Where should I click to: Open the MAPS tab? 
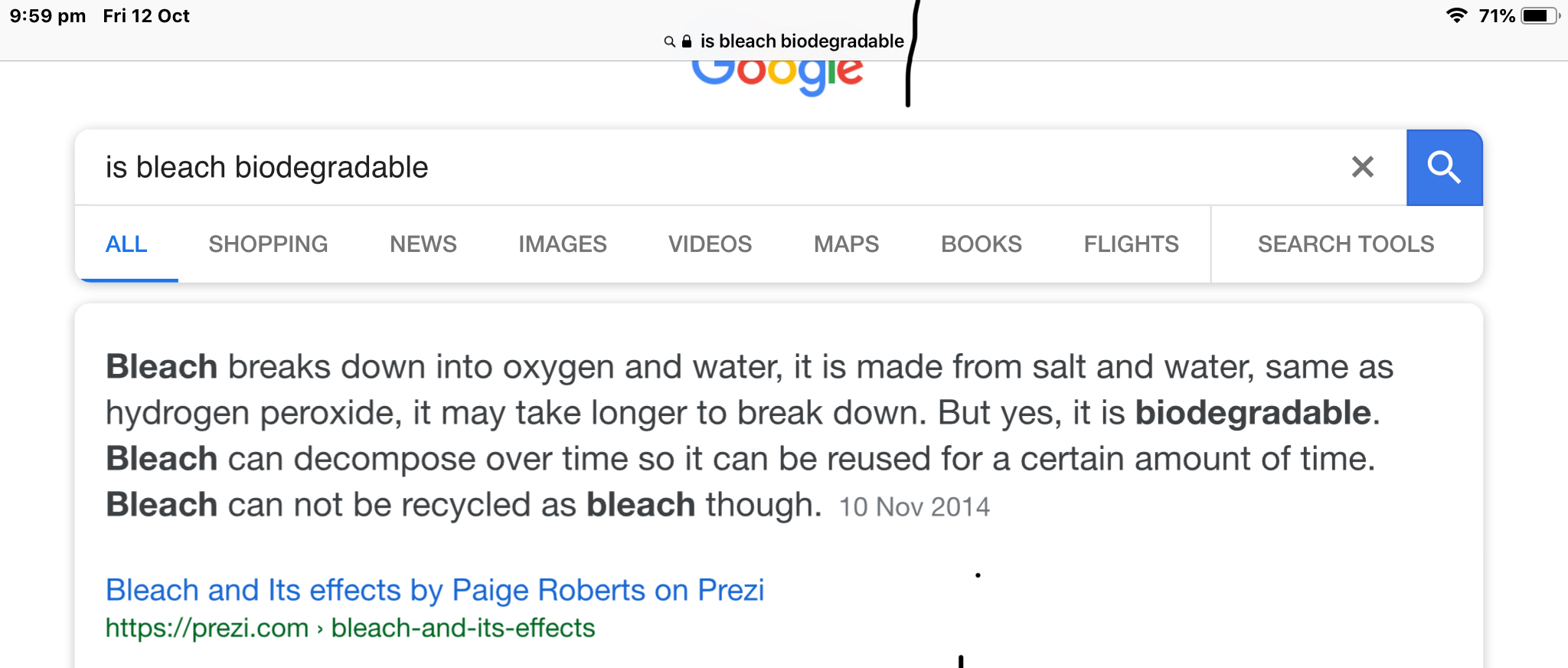coord(846,244)
